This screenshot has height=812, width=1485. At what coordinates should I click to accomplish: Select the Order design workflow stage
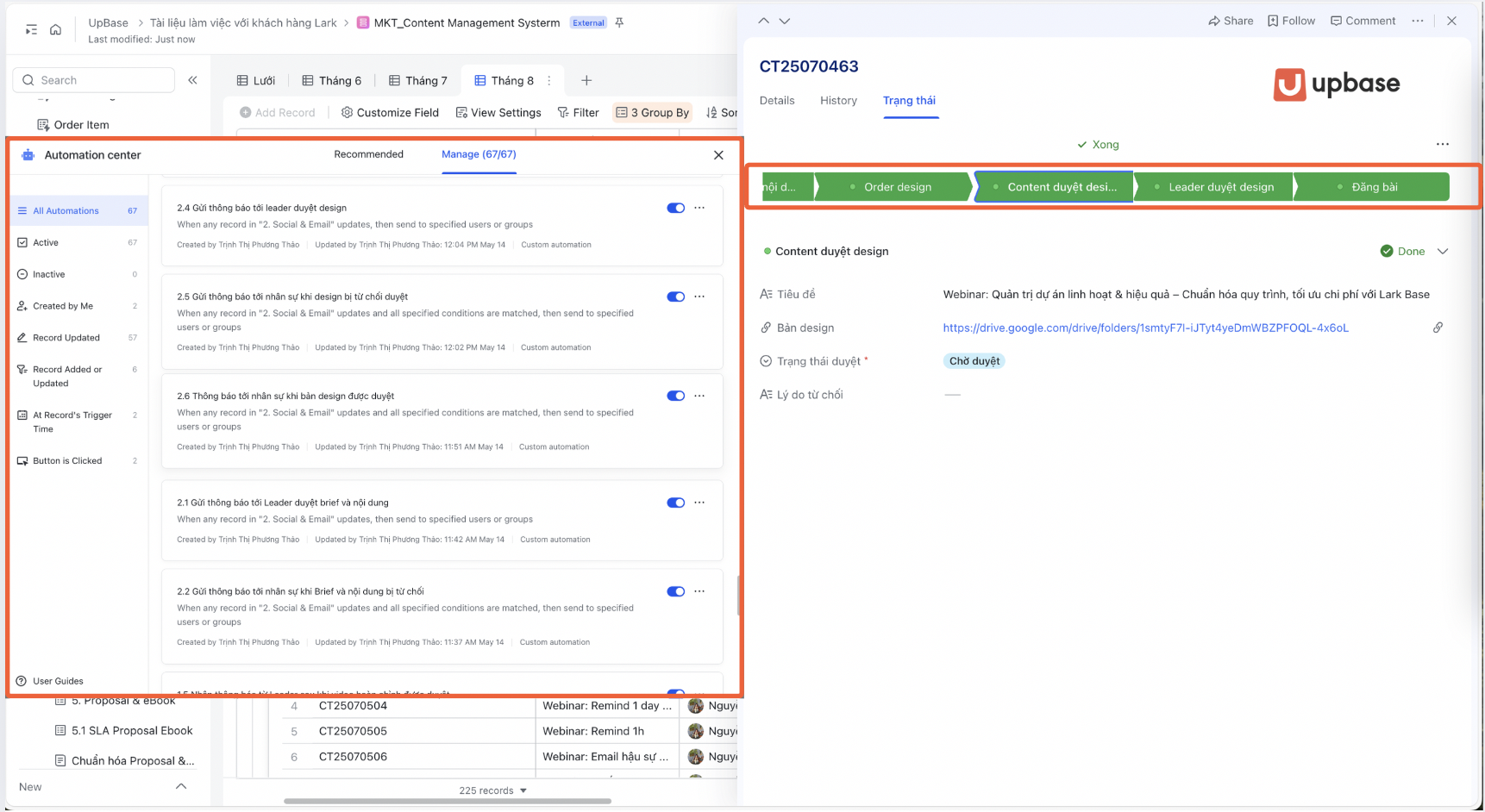pos(893,187)
